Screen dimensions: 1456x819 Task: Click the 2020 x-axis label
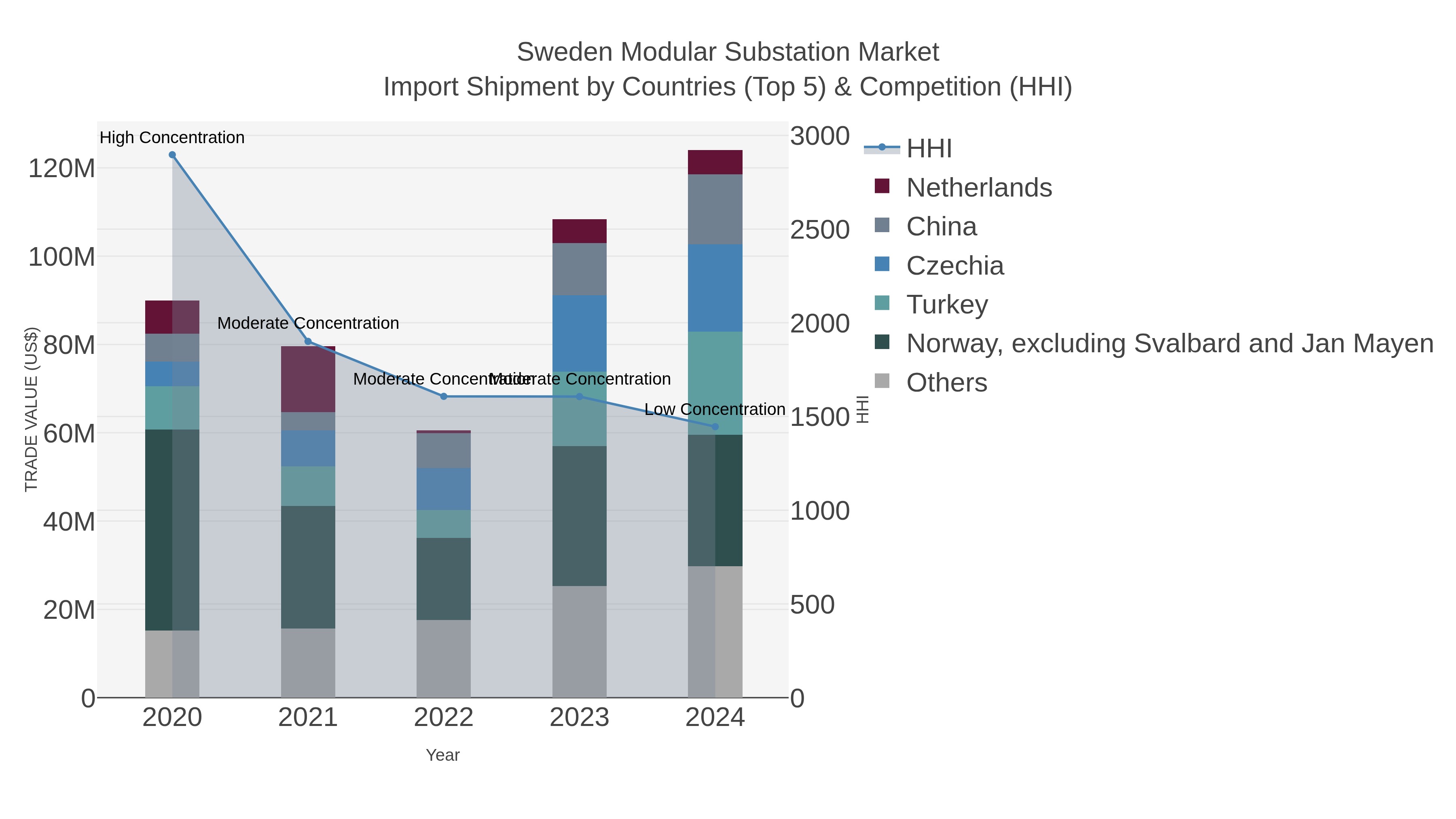coord(172,718)
